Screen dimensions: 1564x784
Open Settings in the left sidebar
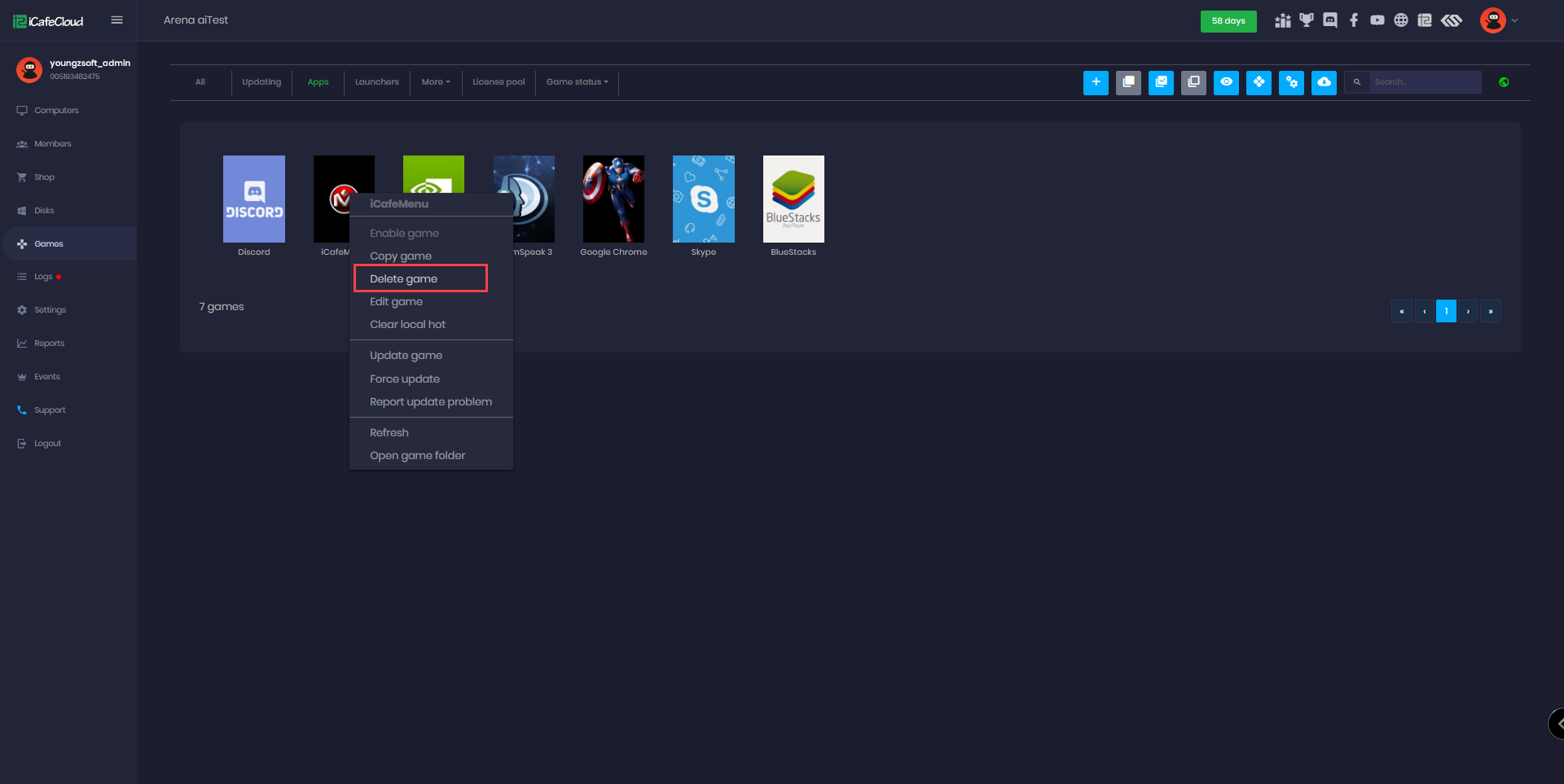pyautogui.click(x=50, y=310)
